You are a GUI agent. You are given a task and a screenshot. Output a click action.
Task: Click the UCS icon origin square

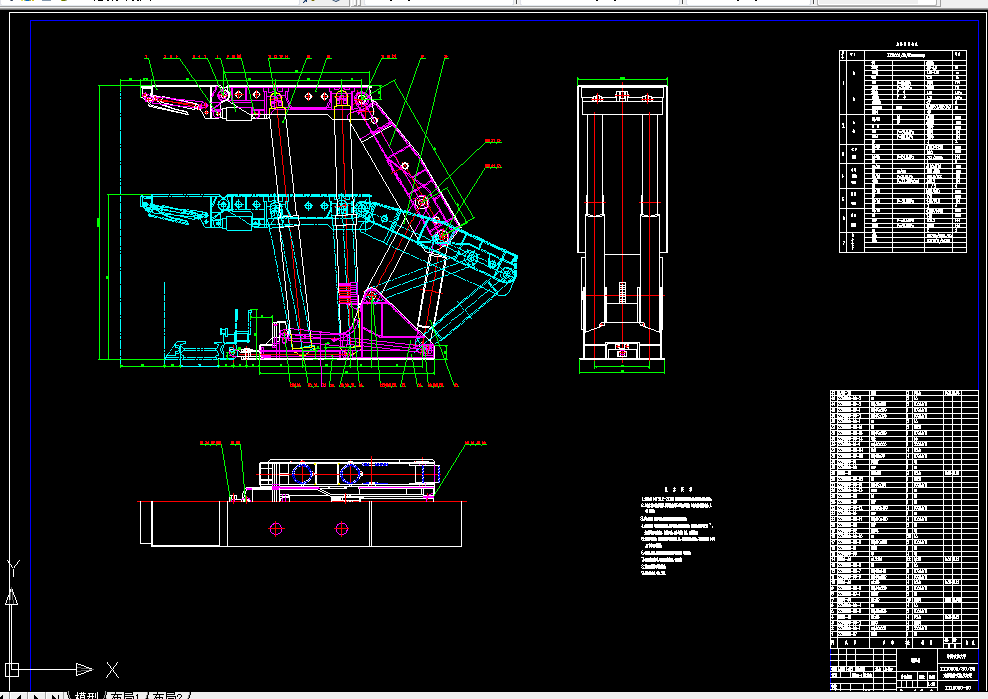(x=12, y=669)
